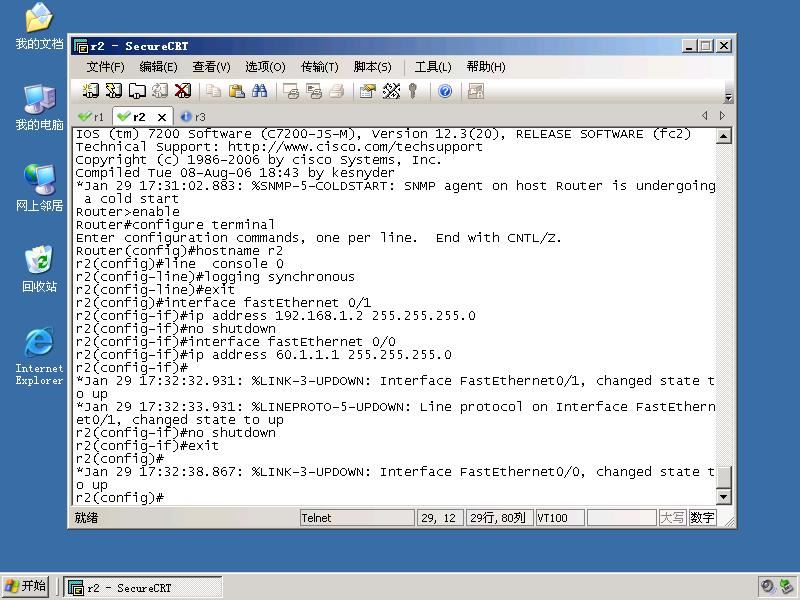Click the 数字 num lock indicator
The image size is (800, 600).
pos(702,518)
